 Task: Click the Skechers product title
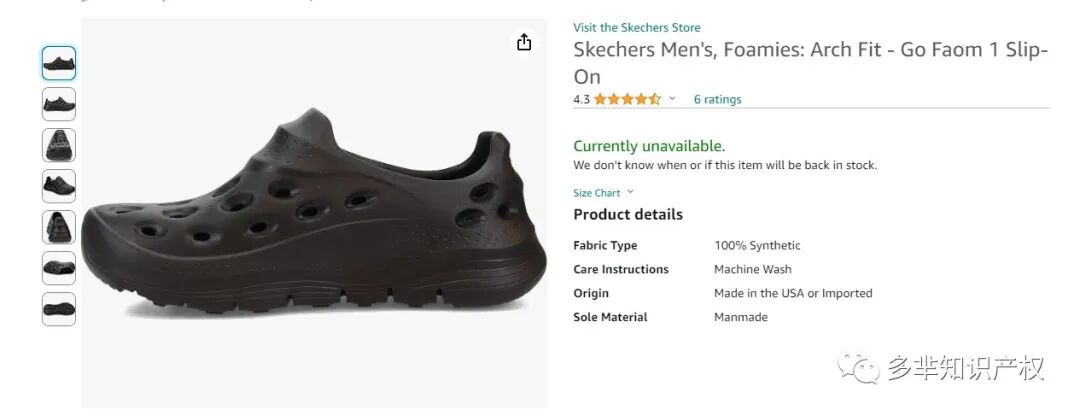tap(811, 63)
